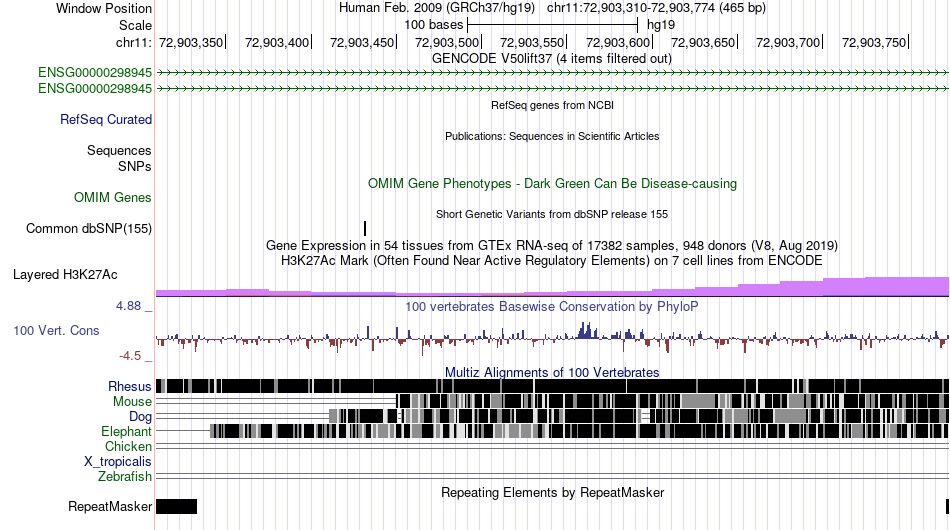The image size is (950, 530).
Task: Select the Dog alignment label
Action: (x=140, y=416)
